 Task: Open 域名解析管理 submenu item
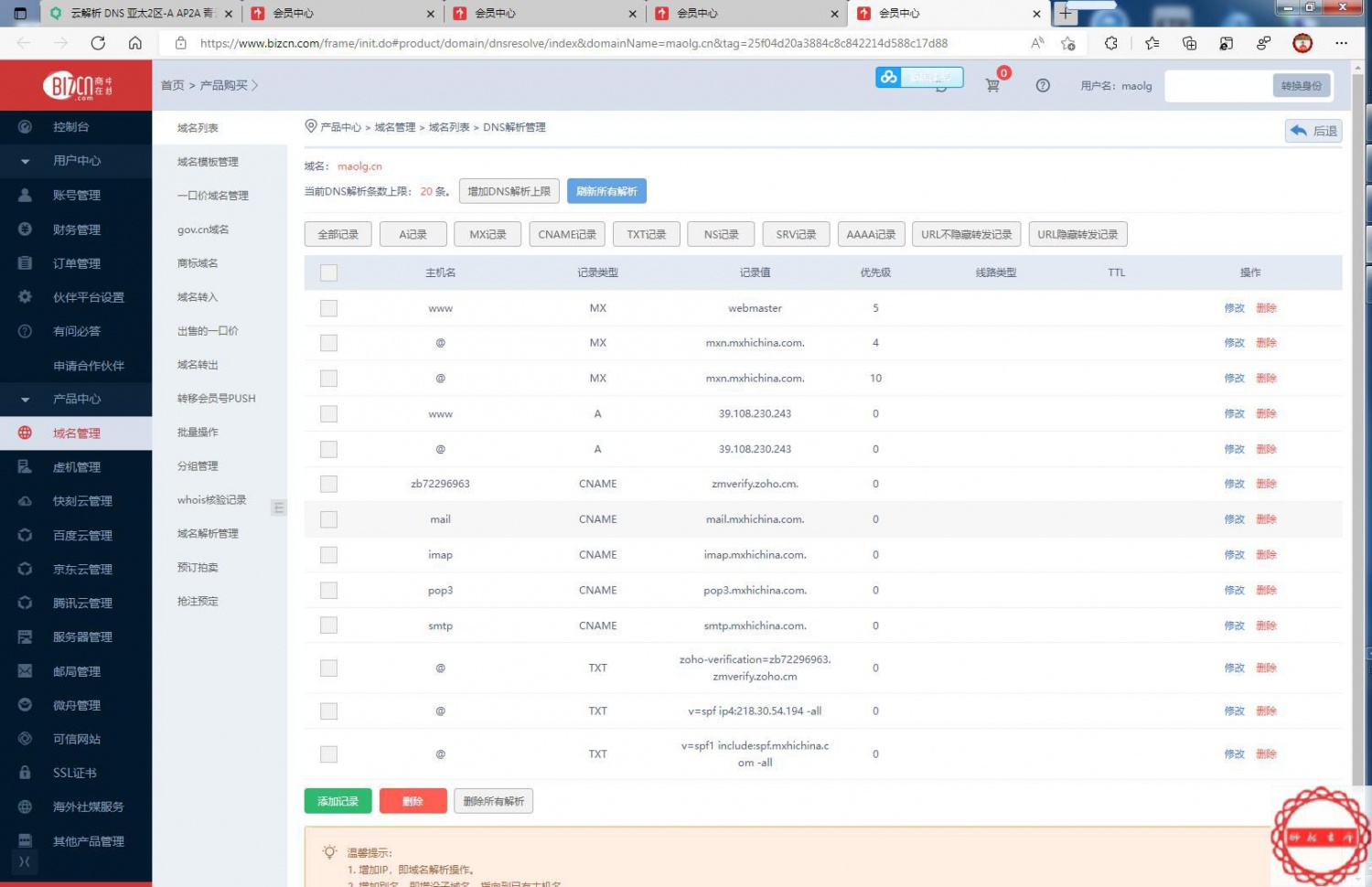[208, 533]
